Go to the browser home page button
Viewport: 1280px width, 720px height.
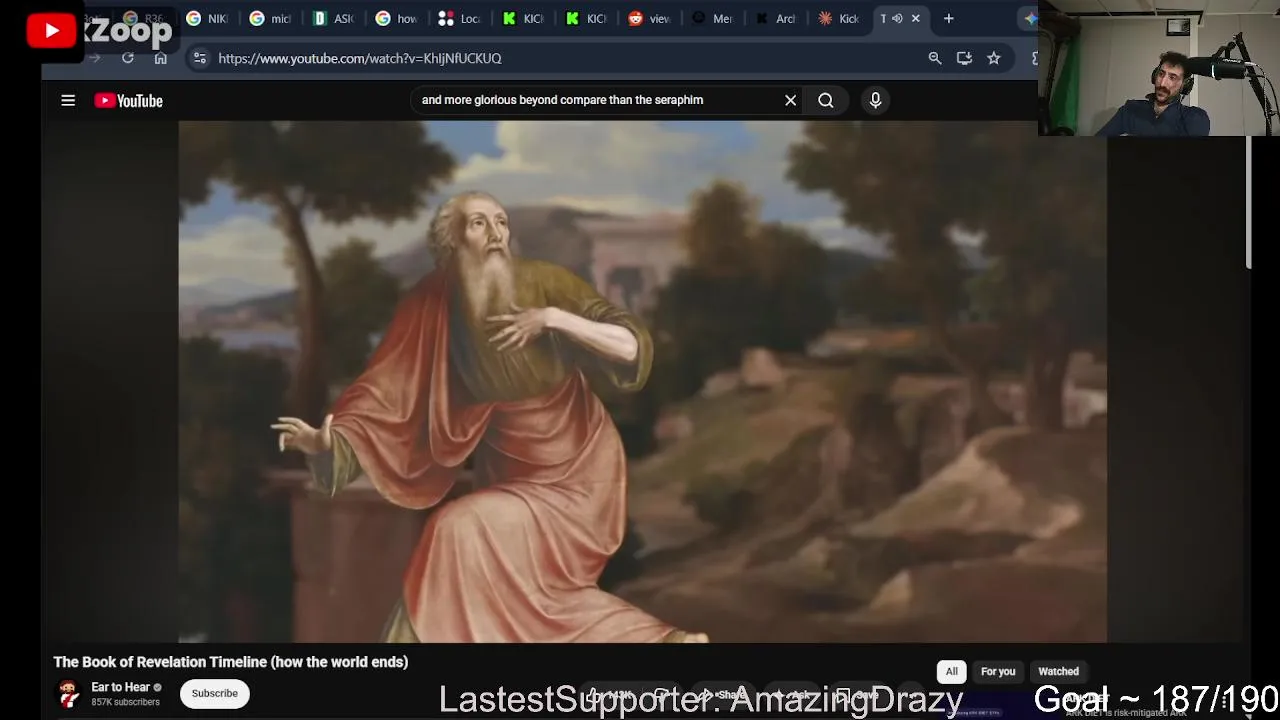(161, 58)
